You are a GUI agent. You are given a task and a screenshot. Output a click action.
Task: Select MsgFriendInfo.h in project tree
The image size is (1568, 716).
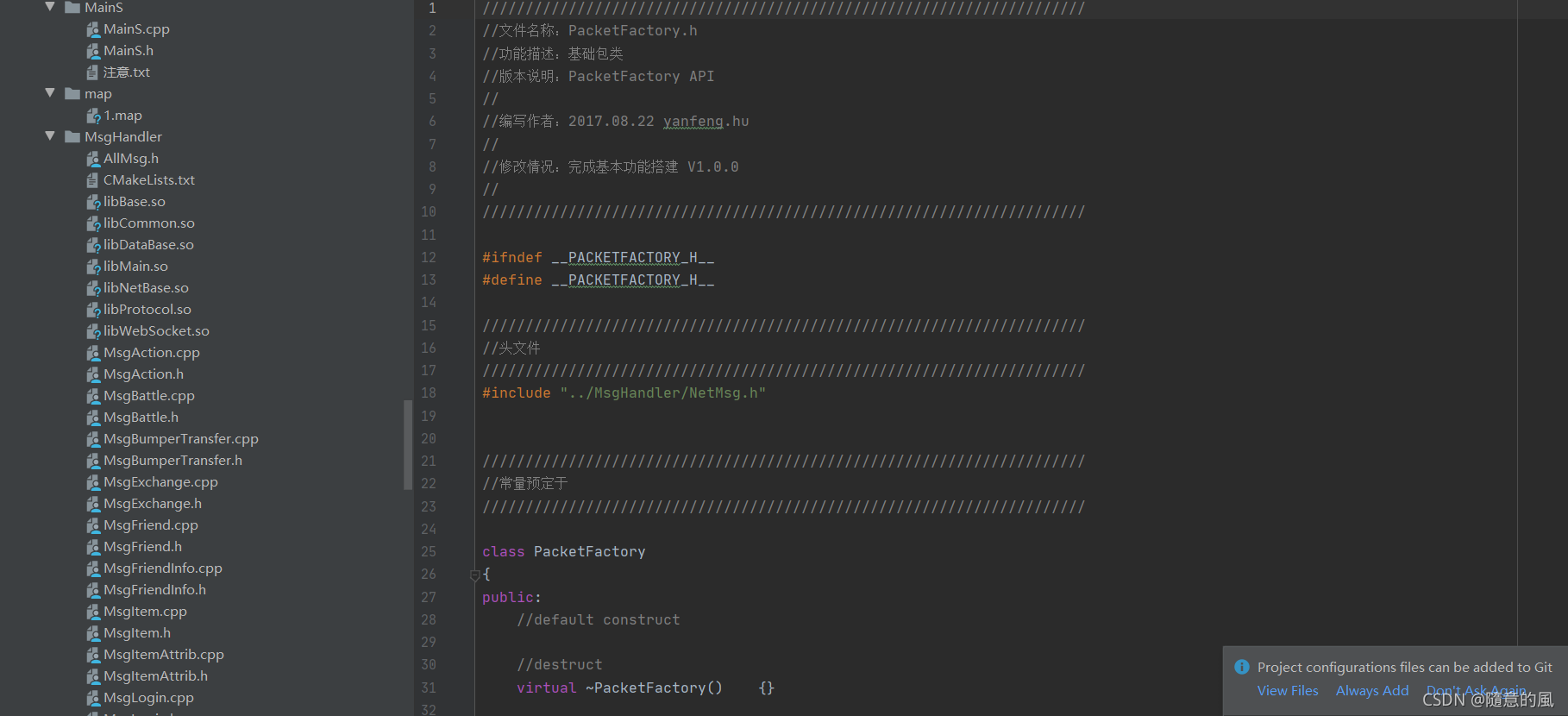(x=154, y=590)
